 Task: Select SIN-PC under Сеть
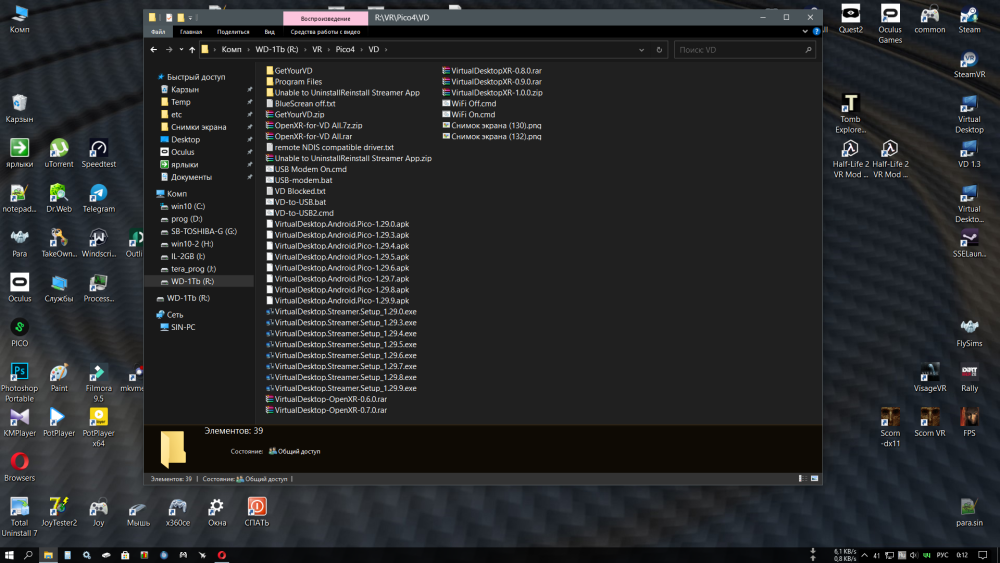pyautogui.click(x=183, y=327)
